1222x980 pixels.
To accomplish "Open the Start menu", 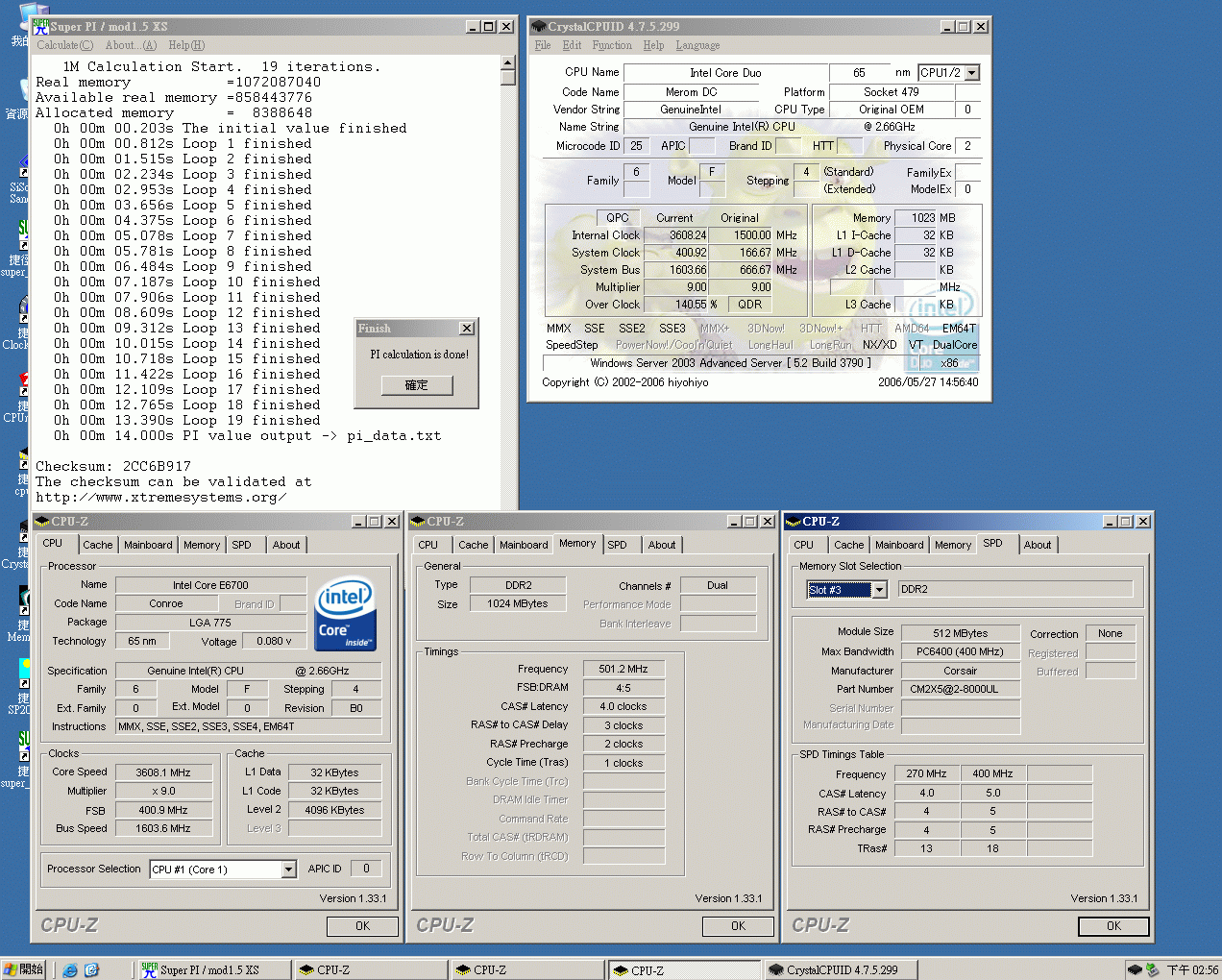I will (24, 969).
